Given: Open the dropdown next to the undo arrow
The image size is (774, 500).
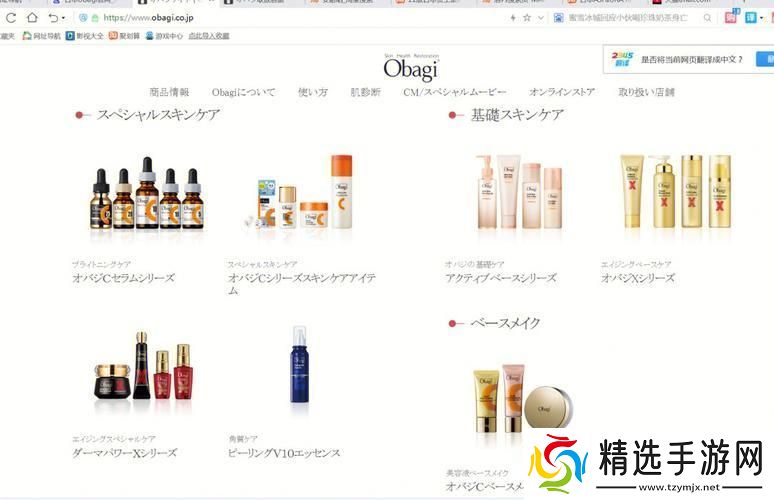Looking at the screenshot, I should [63, 18].
